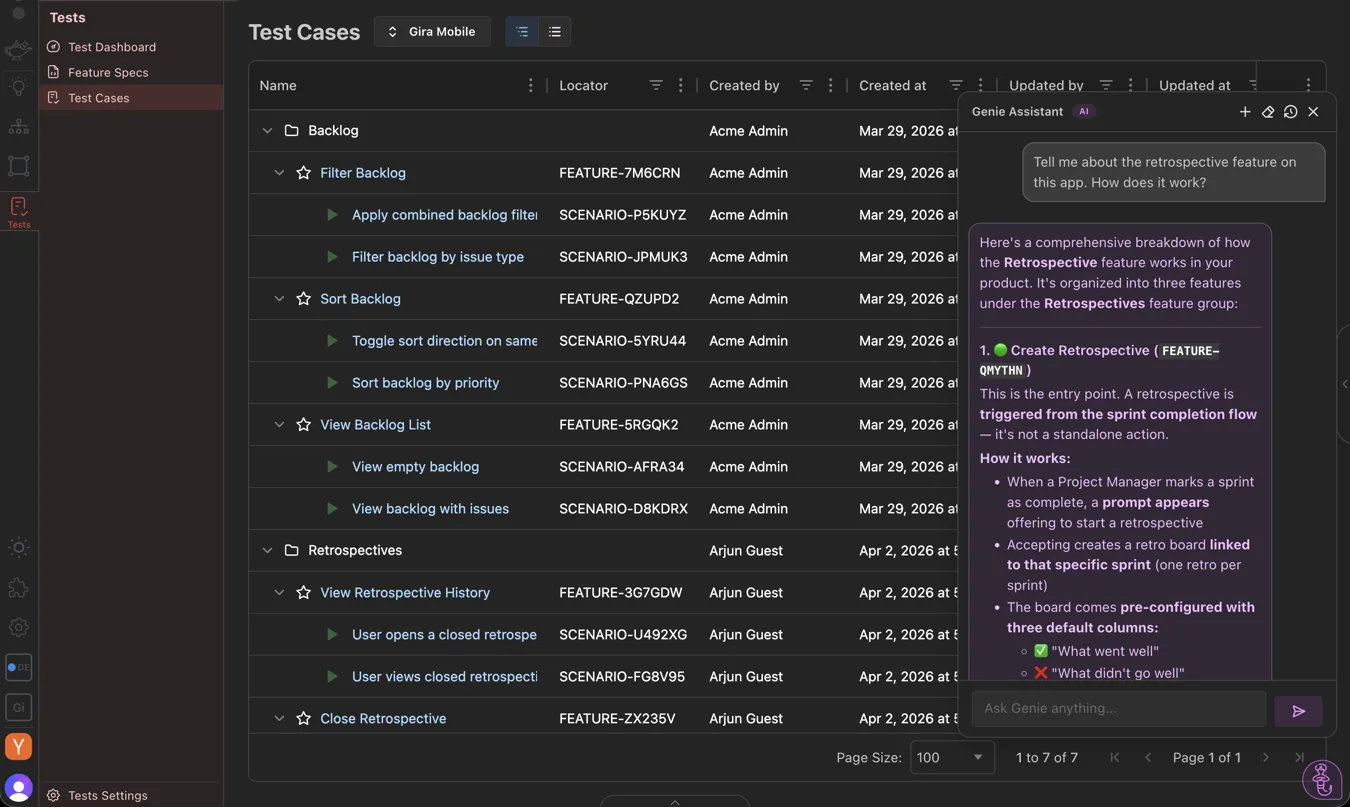This screenshot has width=1350, height=807.
Task: Open the Created by column menu
Action: pos(831,86)
